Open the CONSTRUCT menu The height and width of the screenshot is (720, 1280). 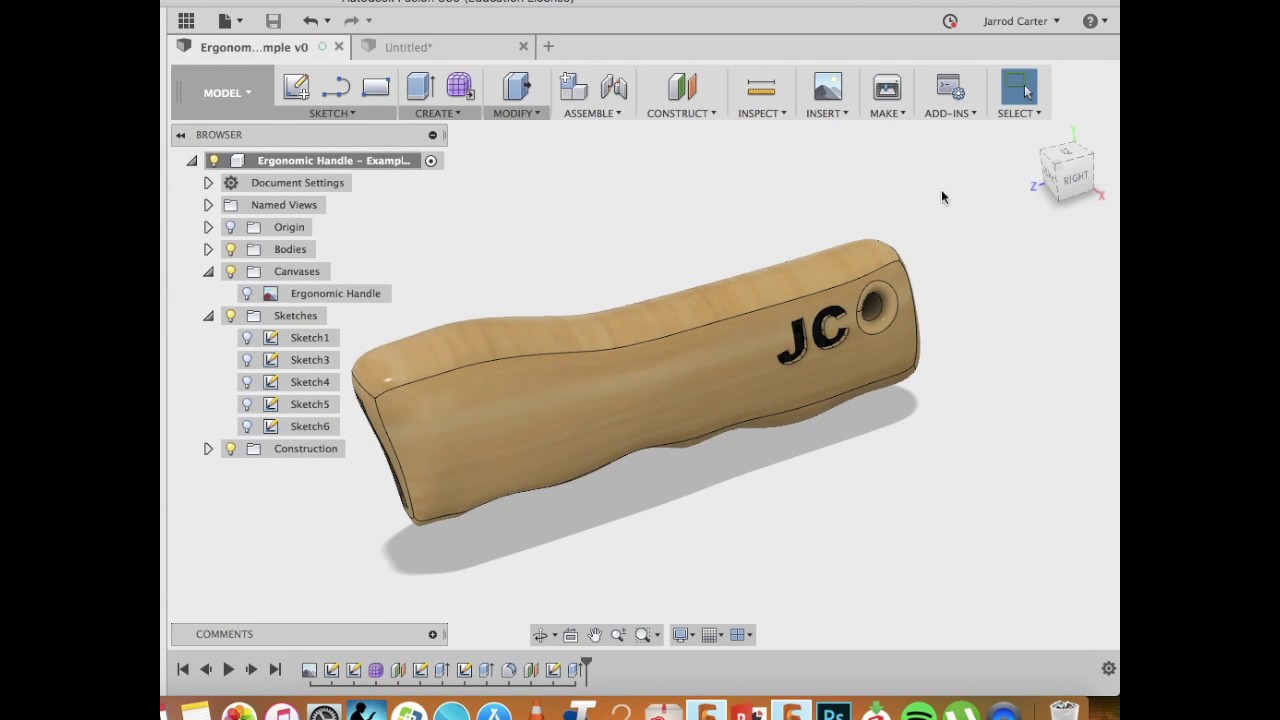tap(681, 113)
